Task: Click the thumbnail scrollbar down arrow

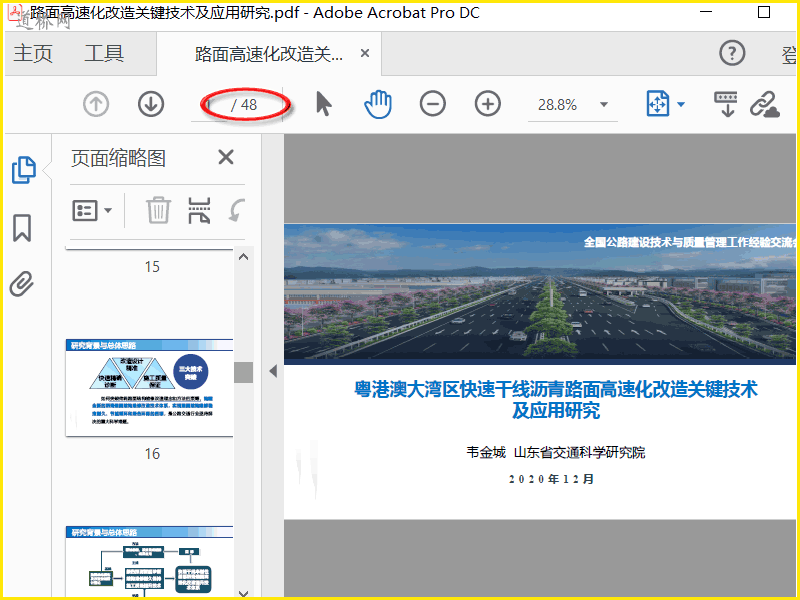Action: point(243,593)
